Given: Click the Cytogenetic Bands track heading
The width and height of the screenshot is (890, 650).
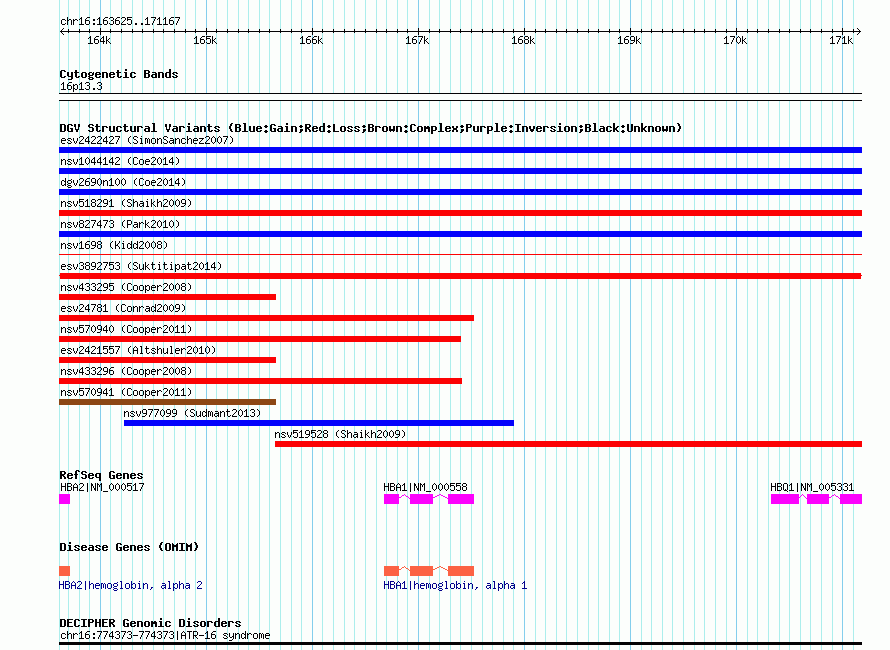Looking at the screenshot, I should click(119, 74).
